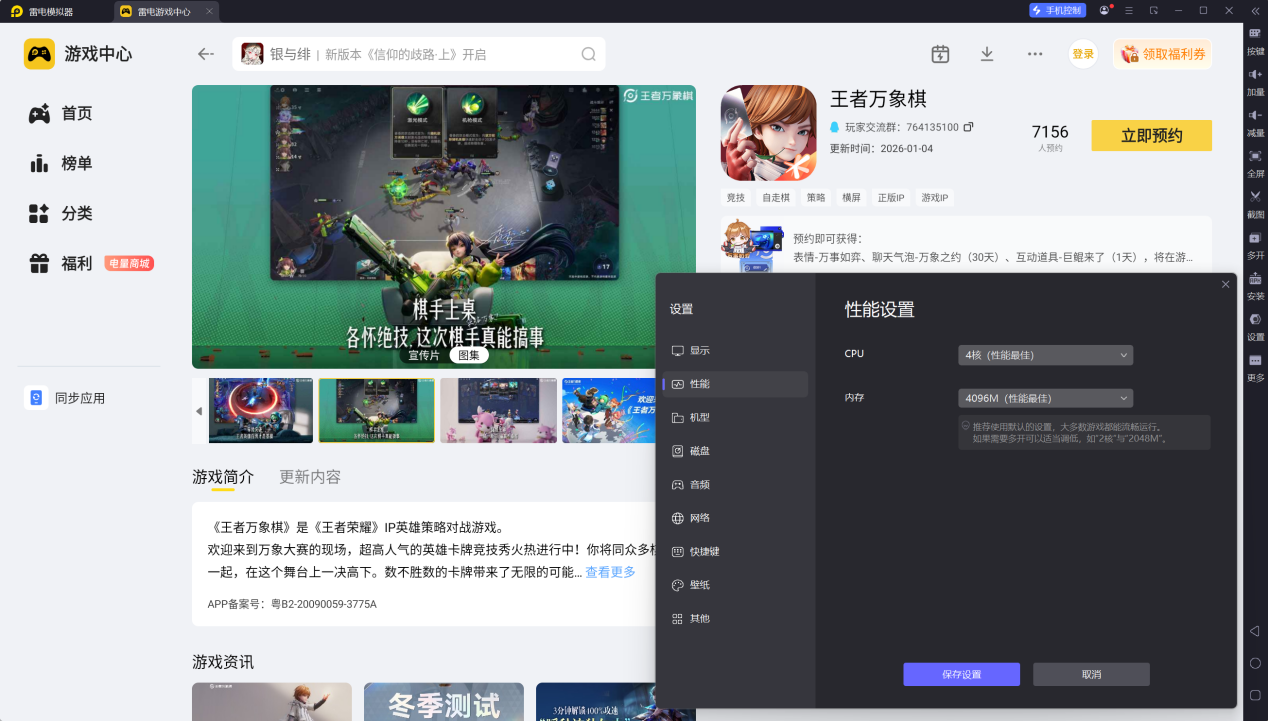Close the settings dialog with X
This screenshot has width=1268, height=721.
[1226, 285]
